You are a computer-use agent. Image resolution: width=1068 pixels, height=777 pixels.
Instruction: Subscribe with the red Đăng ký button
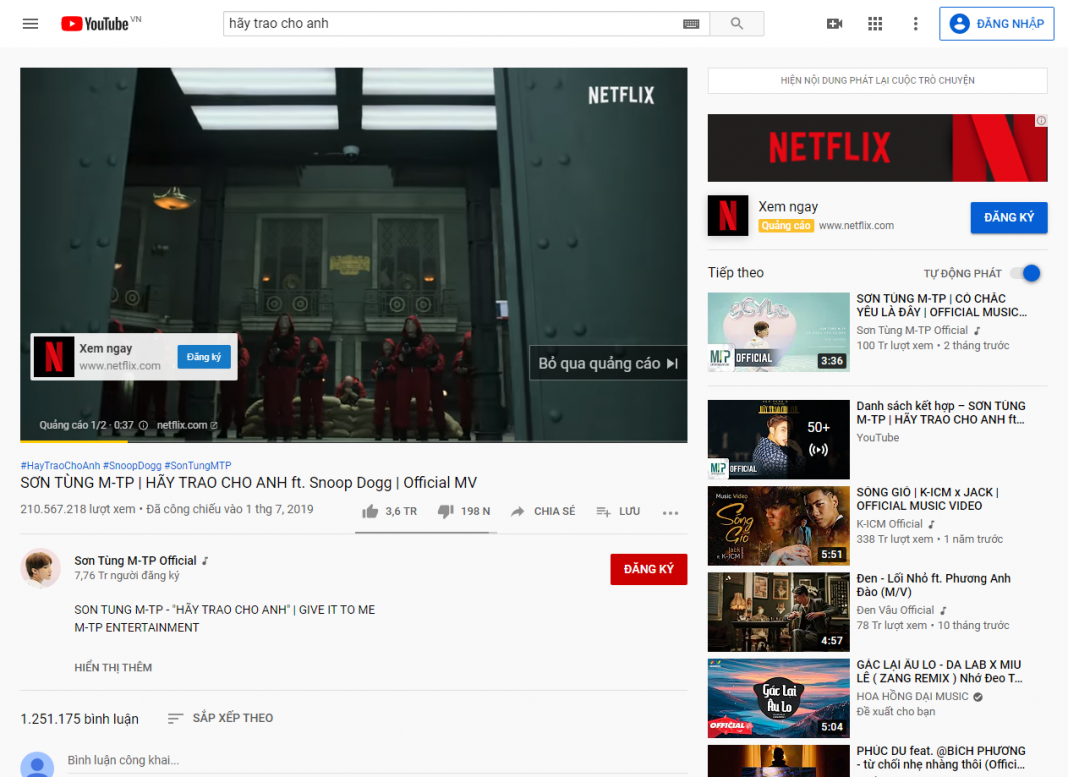coord(648,569)
